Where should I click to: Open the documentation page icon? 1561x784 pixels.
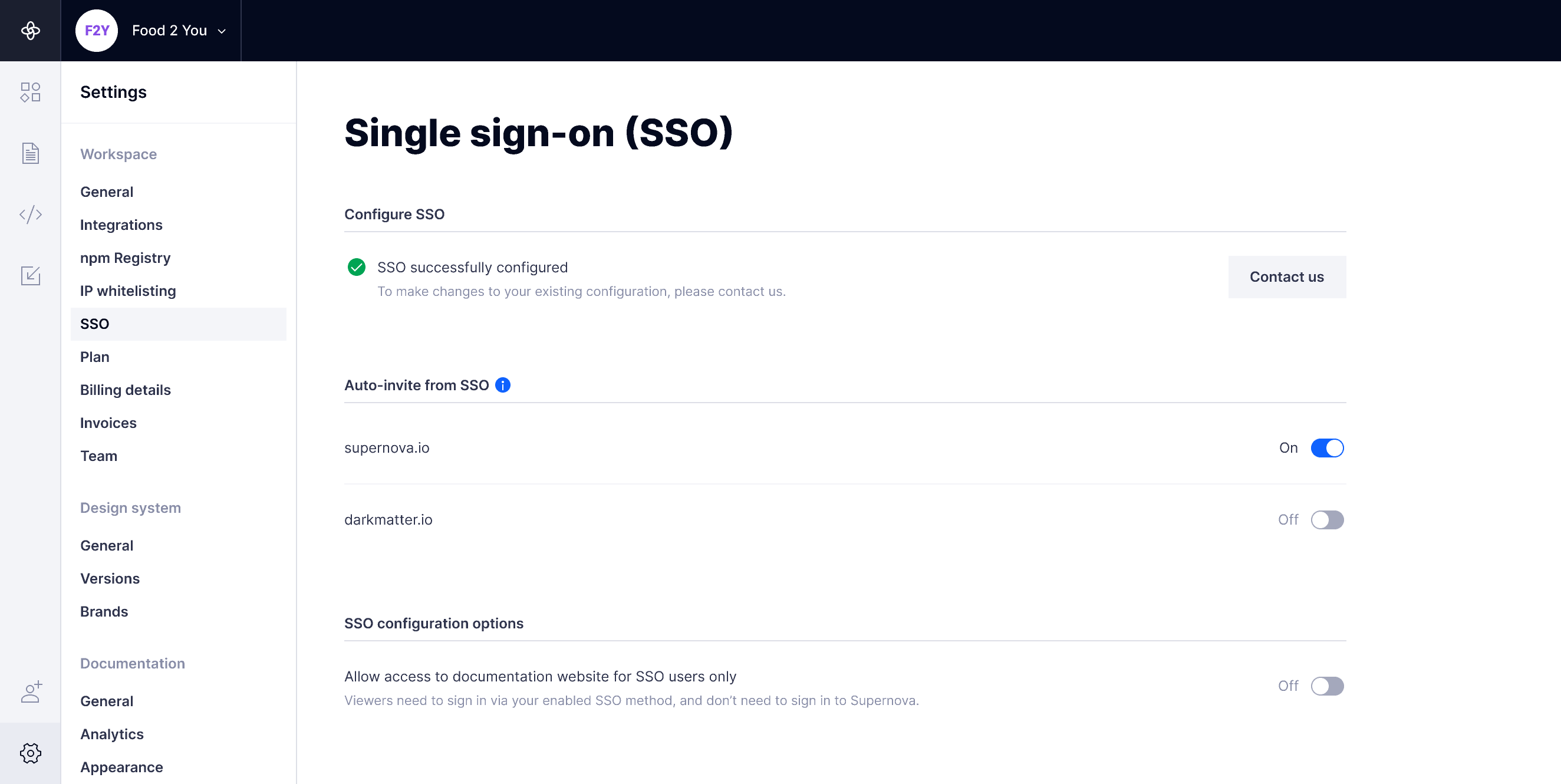pos(30,153)
